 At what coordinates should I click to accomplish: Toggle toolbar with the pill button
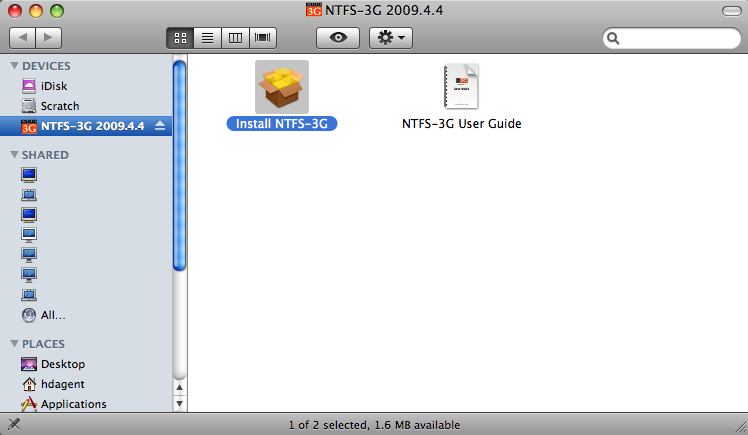[731, 11]
